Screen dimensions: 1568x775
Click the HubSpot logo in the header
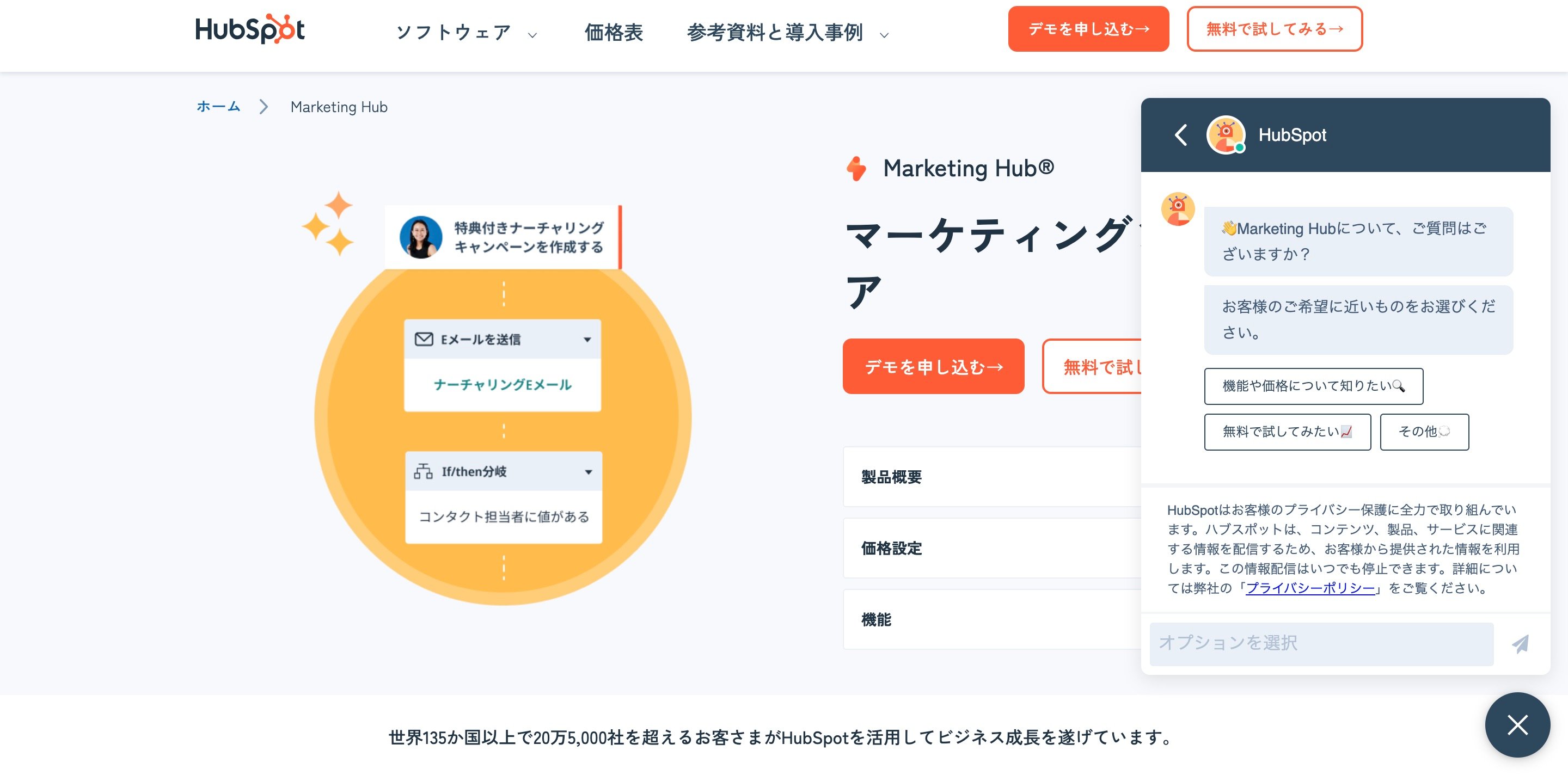click(x=249, y=29)
